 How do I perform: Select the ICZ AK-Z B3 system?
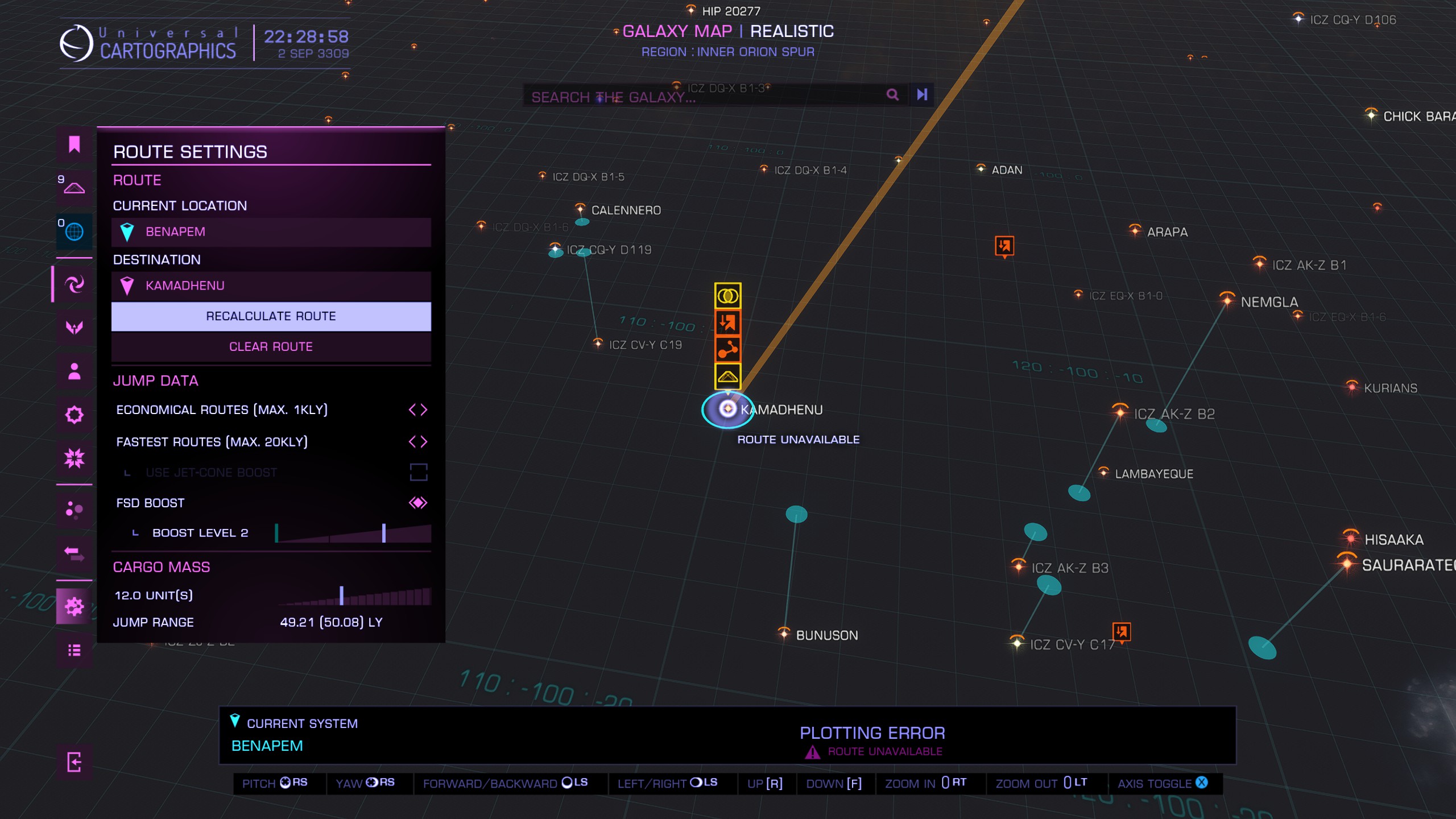pyautogui.click(x=1018, y=565)
